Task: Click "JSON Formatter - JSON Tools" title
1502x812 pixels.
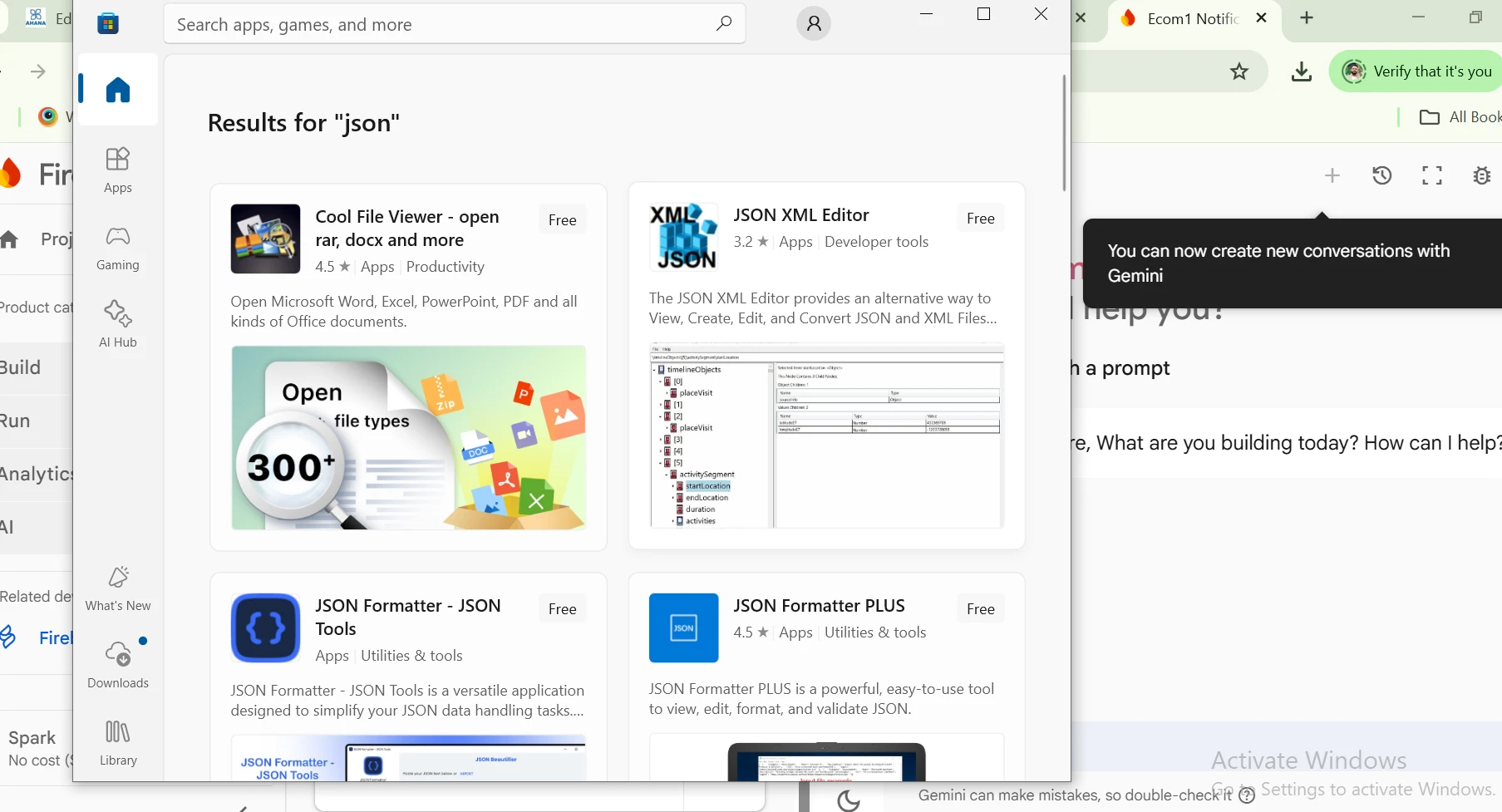Action: click(408, 618)
